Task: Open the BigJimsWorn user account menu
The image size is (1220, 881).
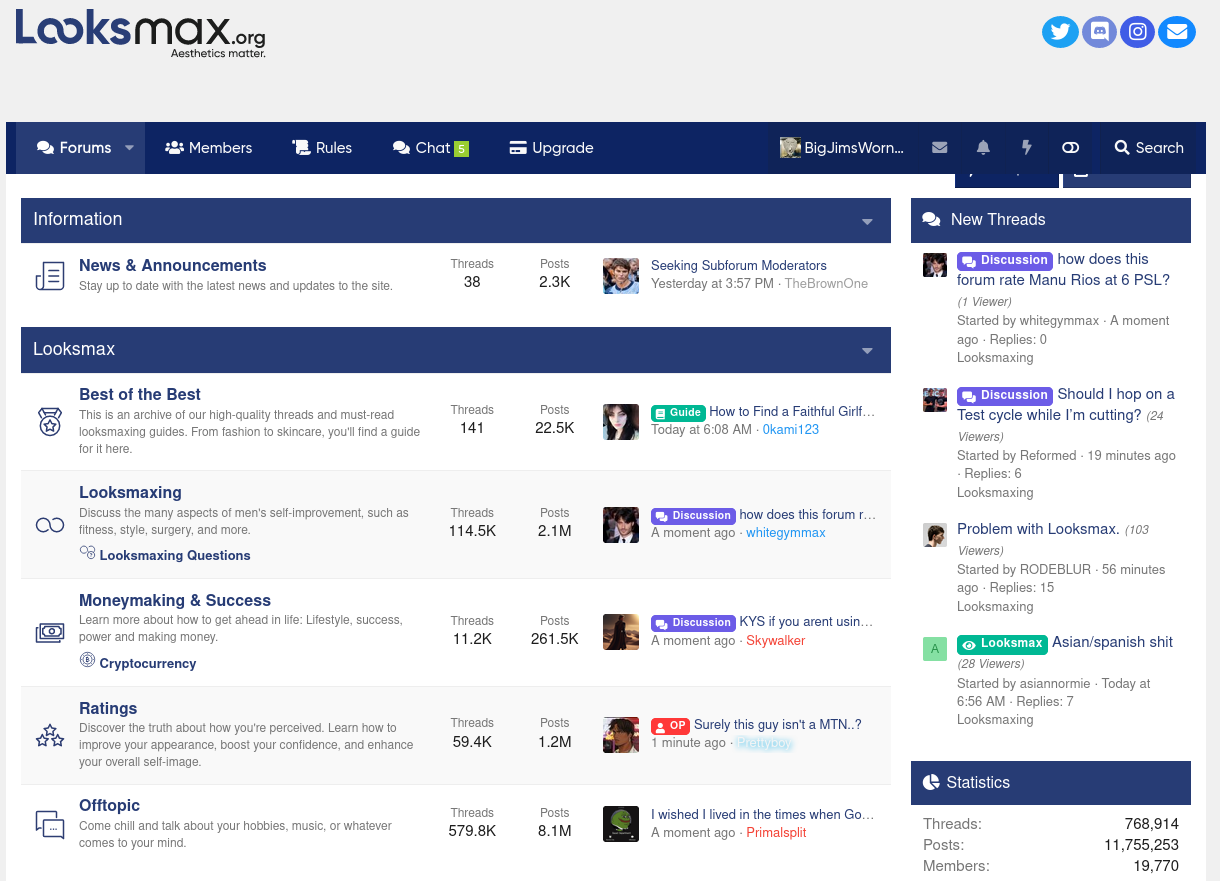Action: pyautogui.click(x=842, y=148)
